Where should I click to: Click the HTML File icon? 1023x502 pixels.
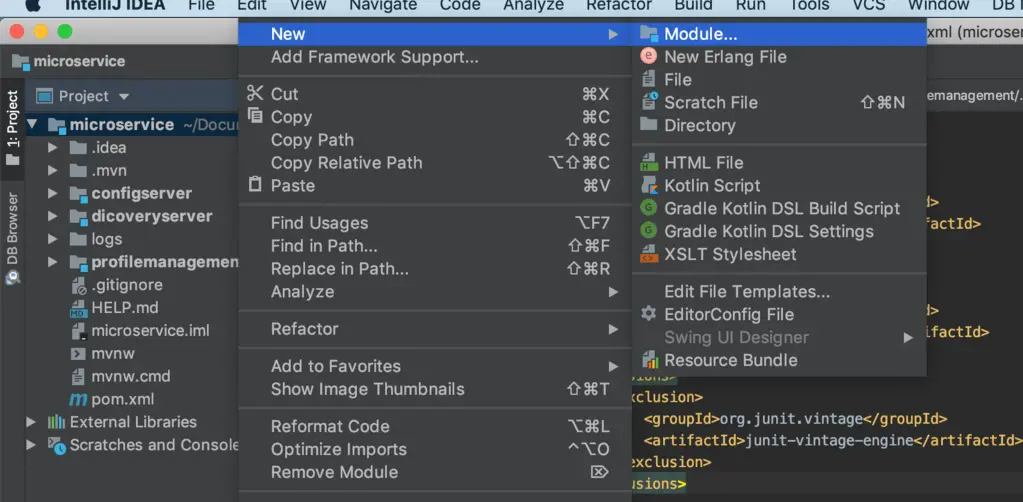649,163
